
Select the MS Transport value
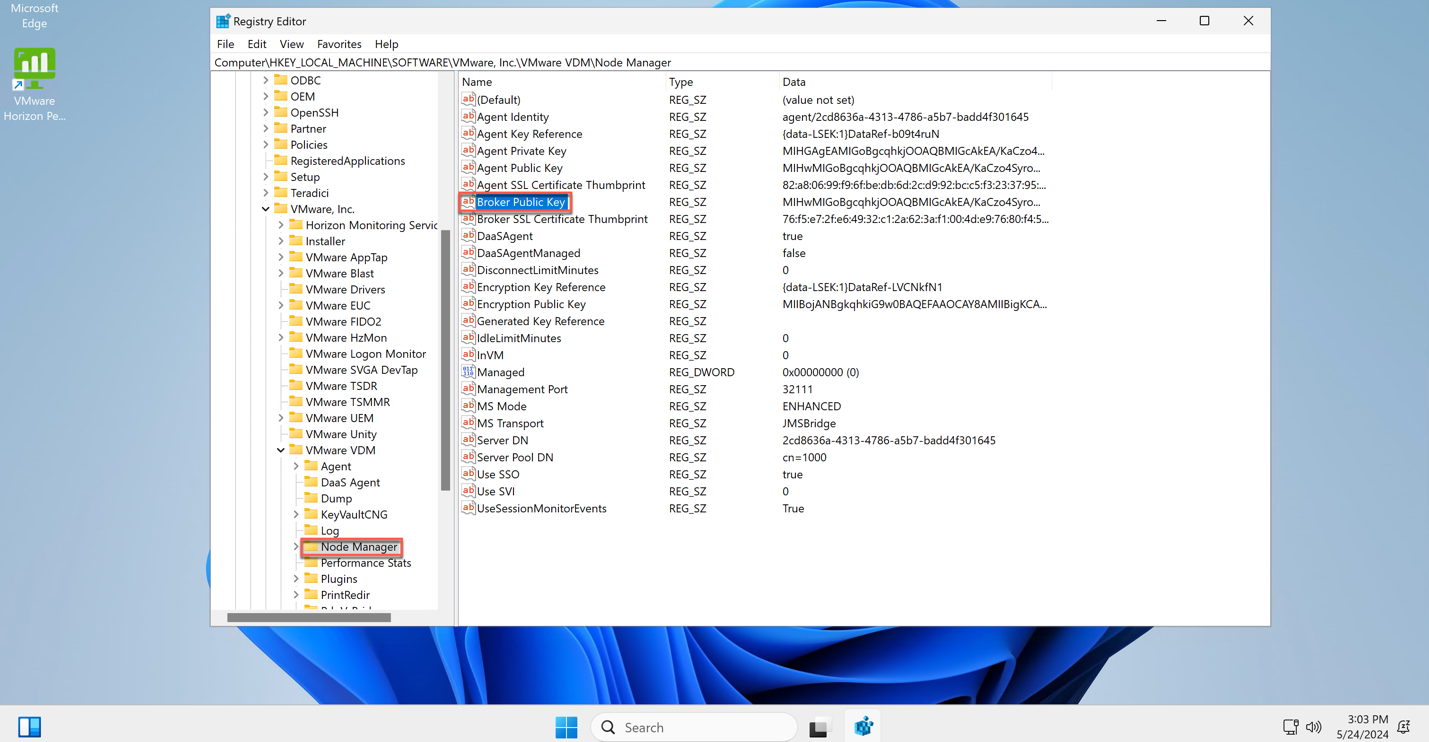pos(510,423)
